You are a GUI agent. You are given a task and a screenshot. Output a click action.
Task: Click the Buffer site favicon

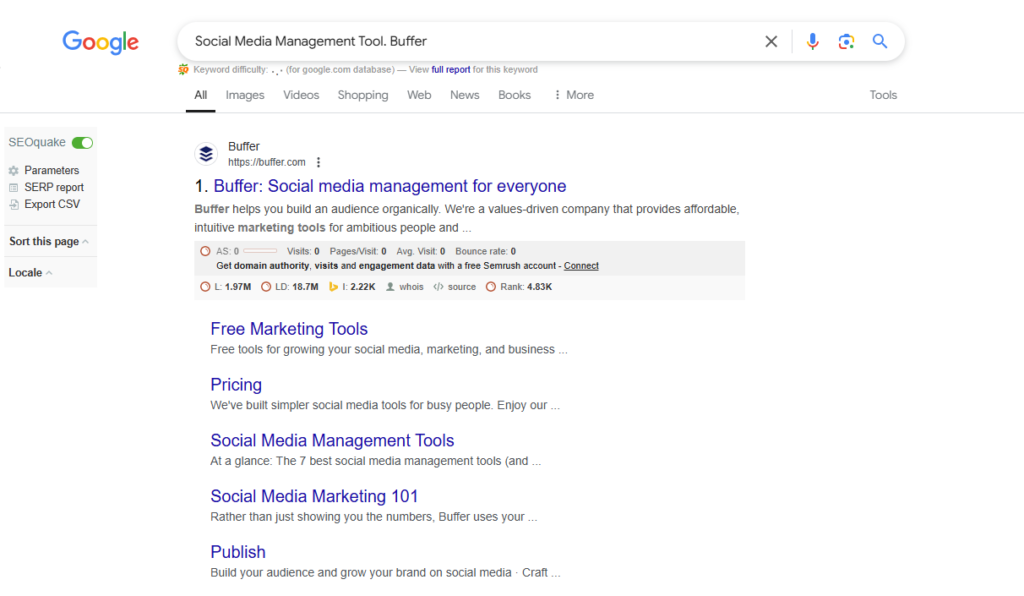pyautogui.click(x=206, y=154)
